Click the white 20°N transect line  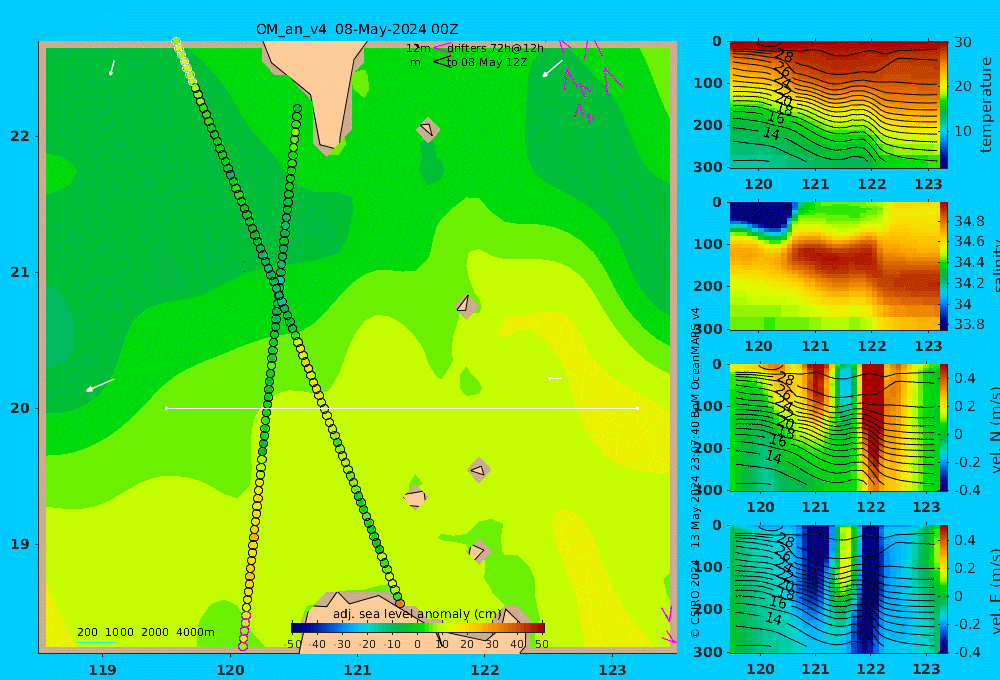[x=402, y=408]
